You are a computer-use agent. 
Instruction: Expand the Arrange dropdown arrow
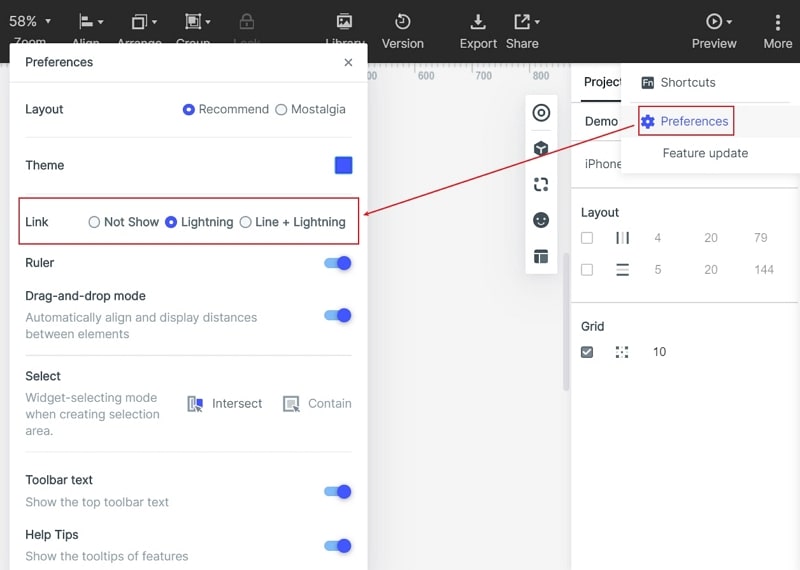tap(155, 22)
